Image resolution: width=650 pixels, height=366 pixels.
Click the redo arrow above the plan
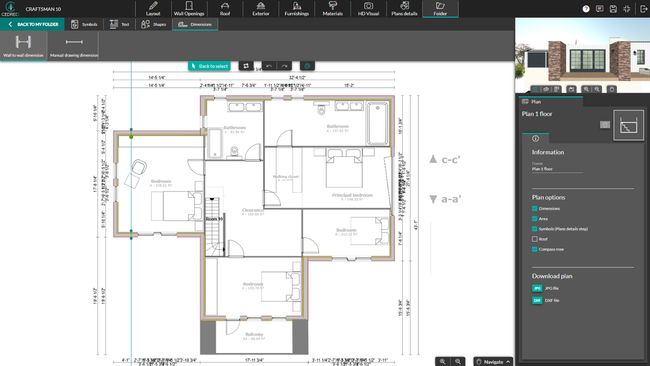coord(284,66)
